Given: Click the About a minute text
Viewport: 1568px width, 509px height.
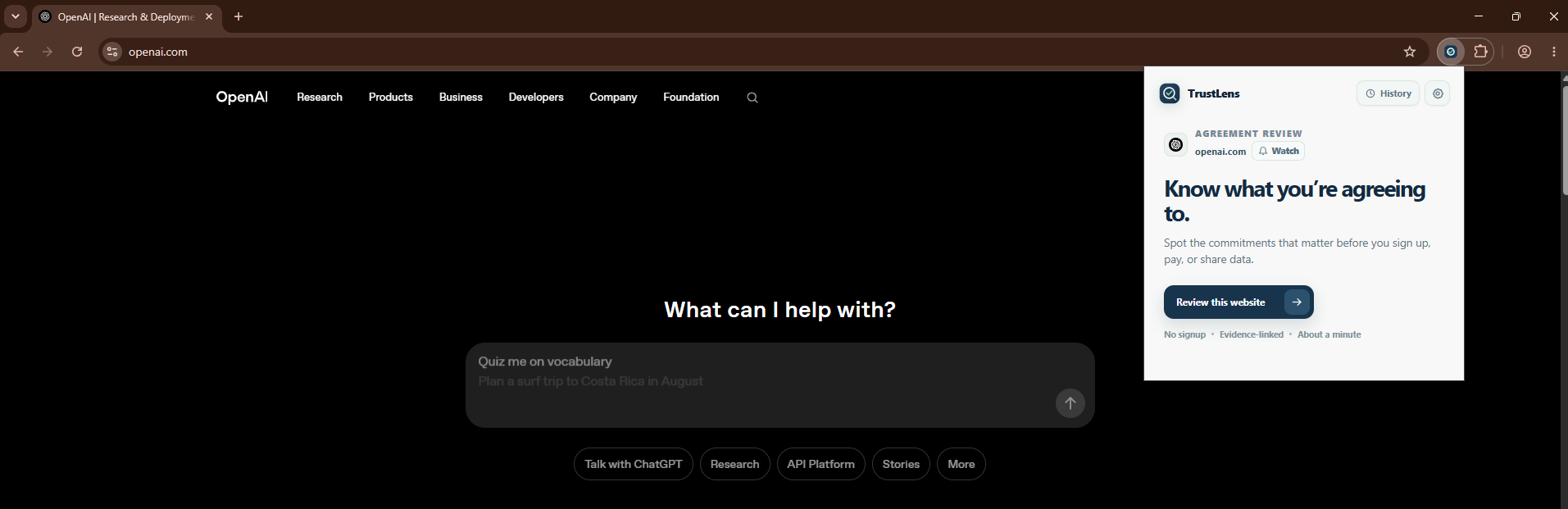Looking at the screenshot, I should 1329,334.
